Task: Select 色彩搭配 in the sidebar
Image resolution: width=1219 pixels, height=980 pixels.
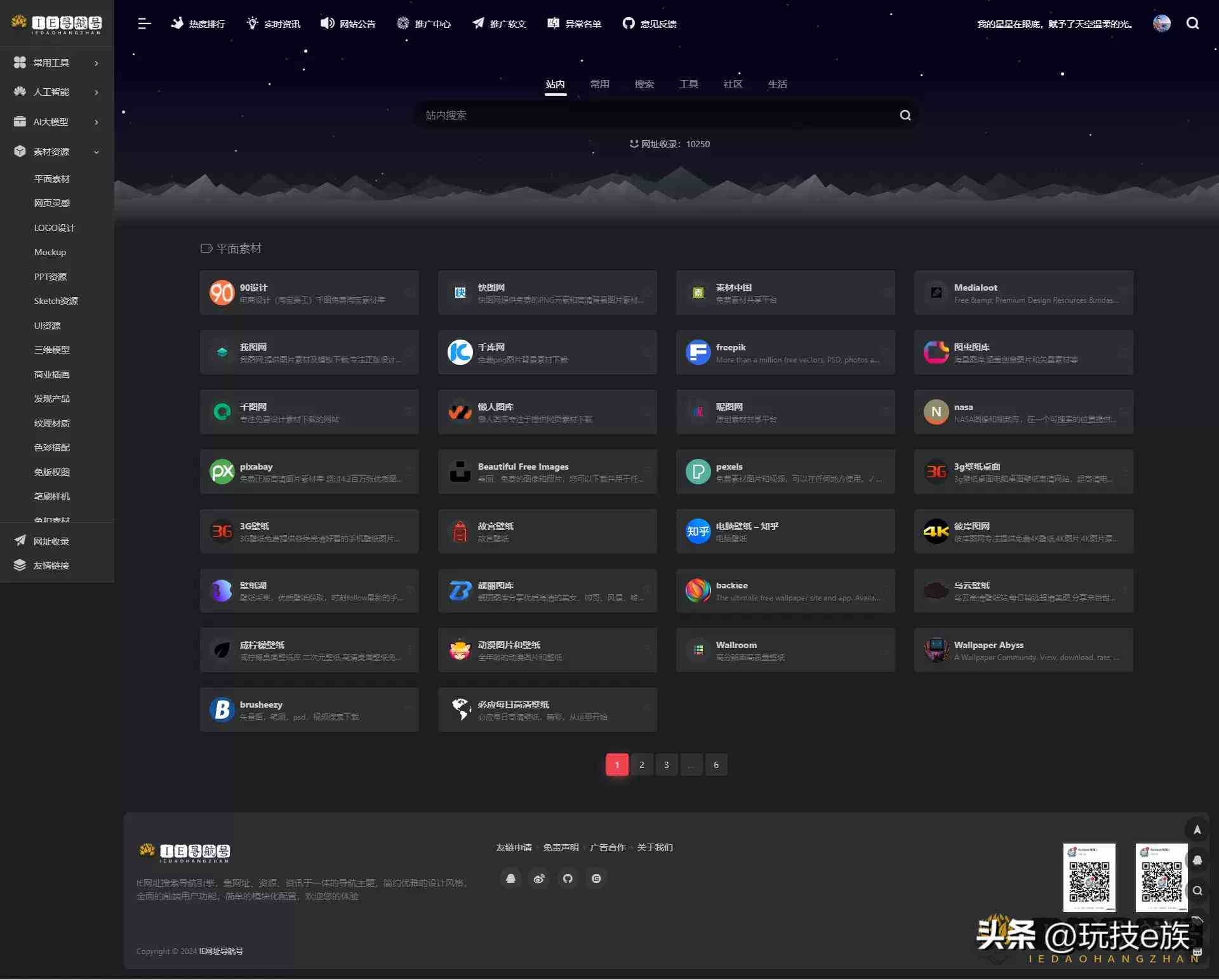Action: 52,447
